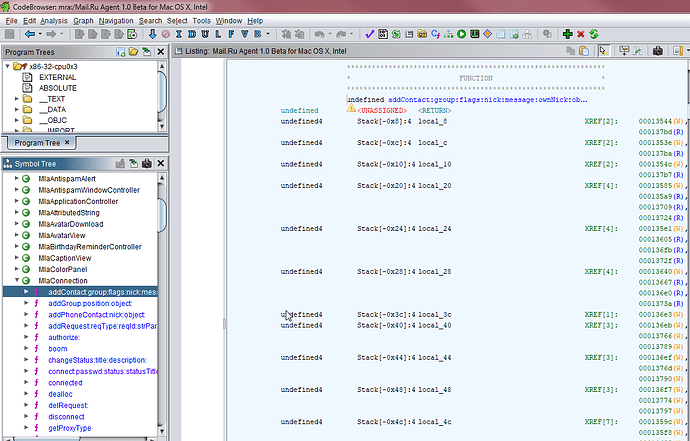Open the bookmark-type dropdown next to B
Viewport: 690px width, 441px height.
[268, 34]
